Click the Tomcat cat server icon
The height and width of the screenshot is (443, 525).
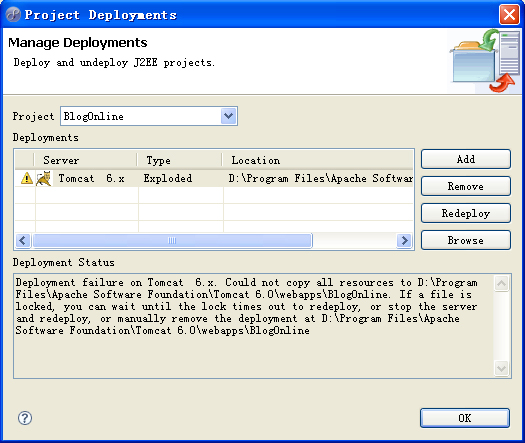click(x=44, y=178)
